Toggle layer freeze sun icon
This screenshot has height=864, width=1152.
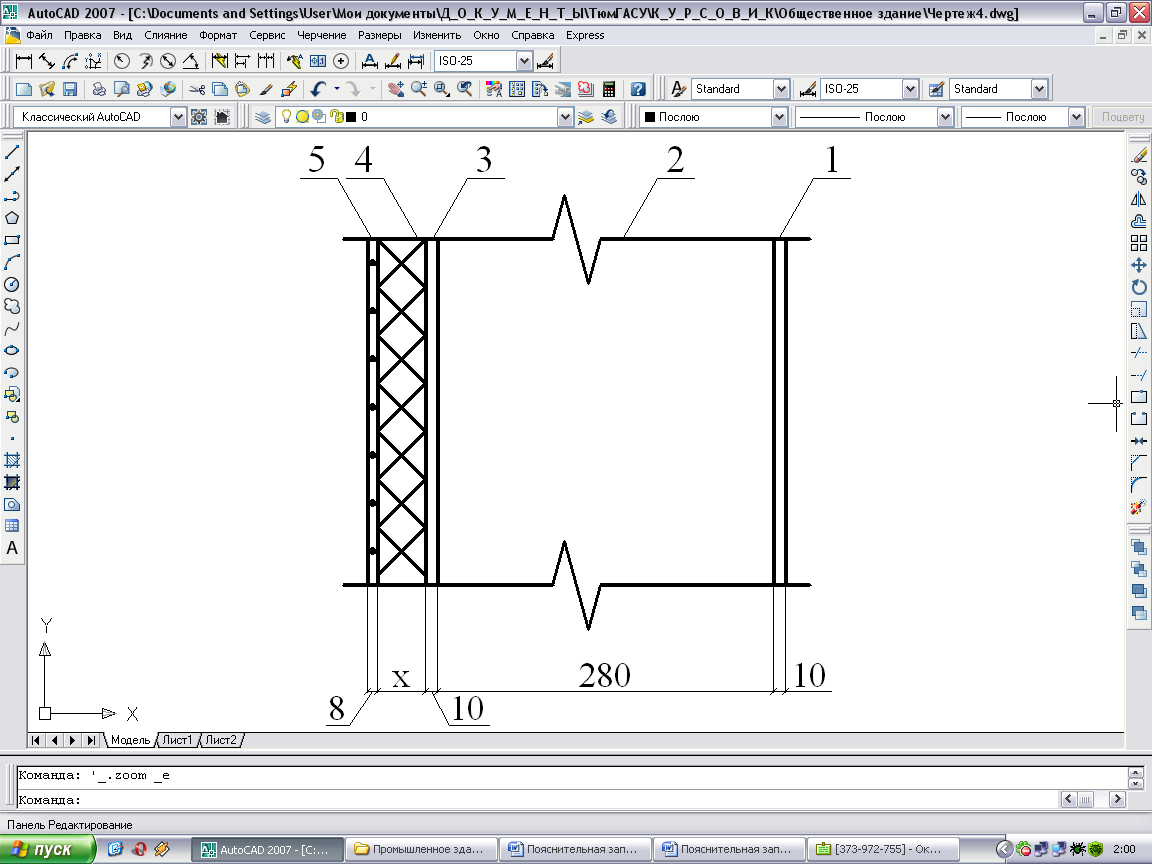pyautogui.click(x=302, y=117)
